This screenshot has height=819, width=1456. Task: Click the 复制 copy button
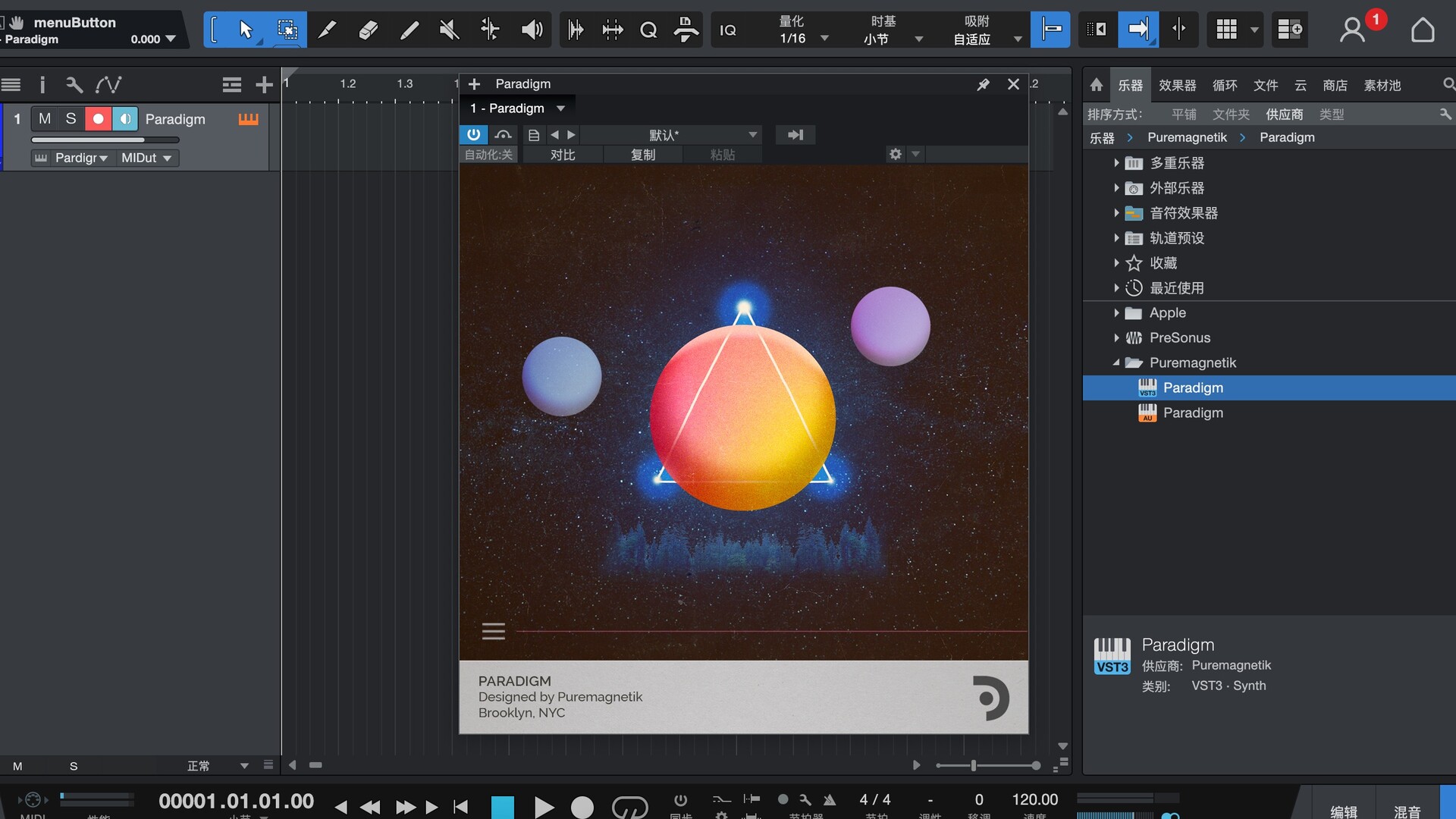click(643, 155)
